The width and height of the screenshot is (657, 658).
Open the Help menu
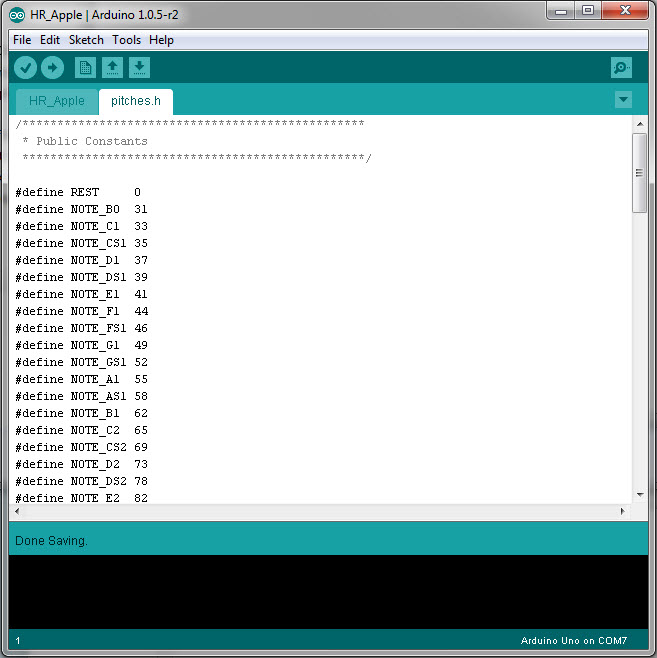[161, 40]
